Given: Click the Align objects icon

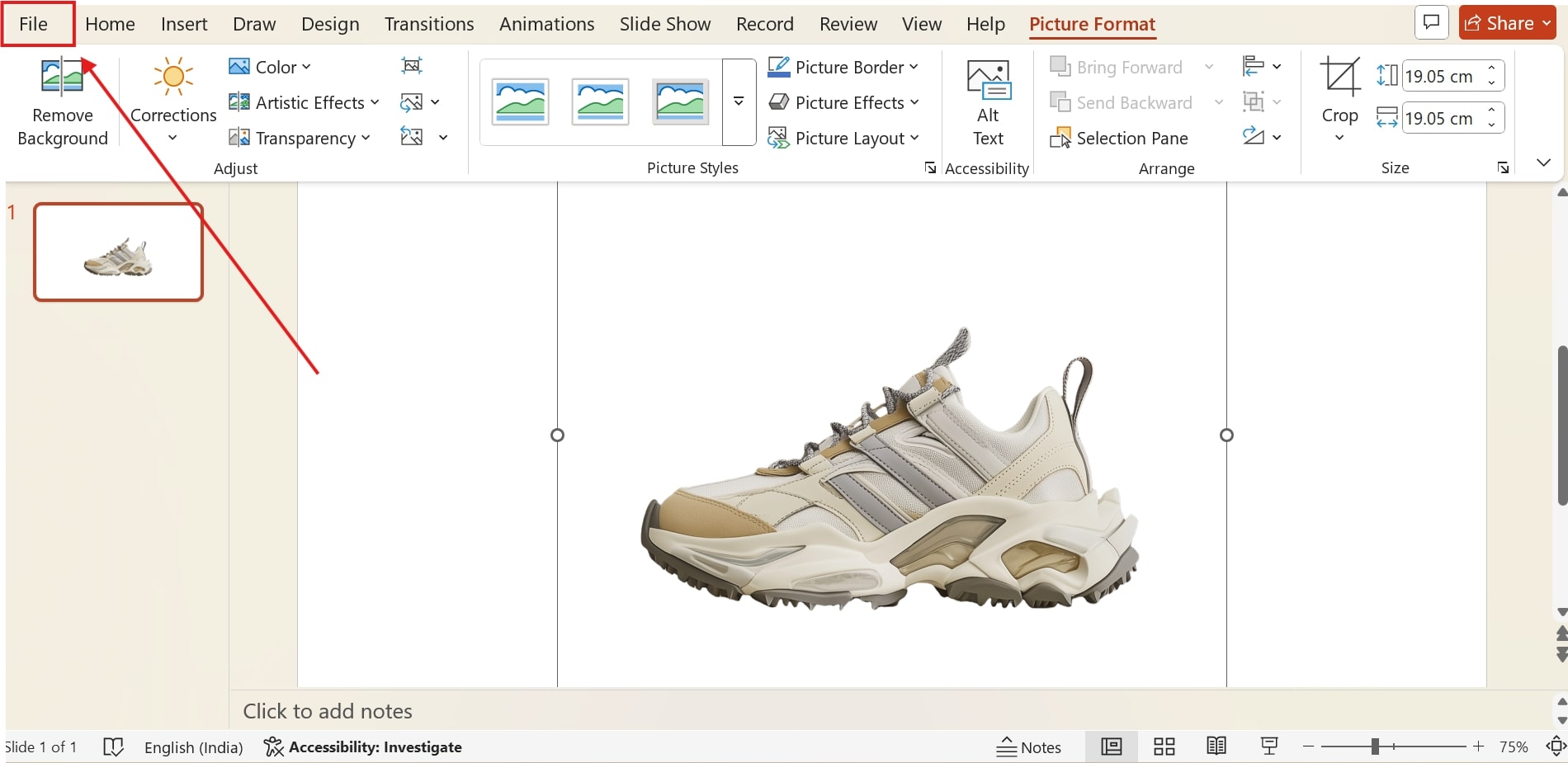Looking at the screenshot, I should [1253, 65].
